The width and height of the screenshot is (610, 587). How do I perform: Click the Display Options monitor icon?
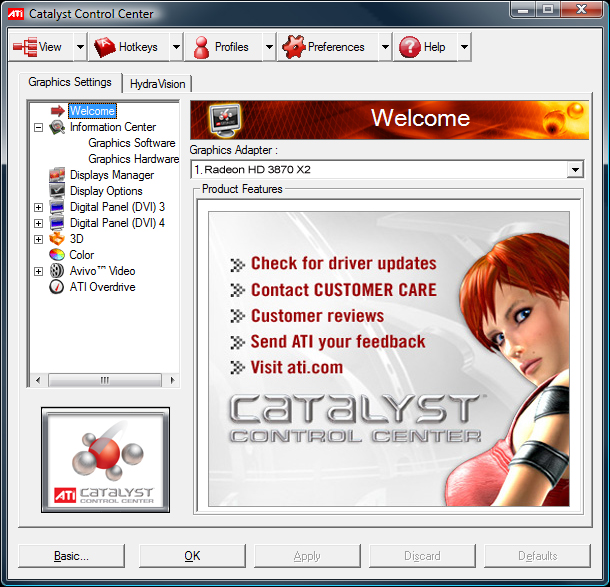pos(57,191)
